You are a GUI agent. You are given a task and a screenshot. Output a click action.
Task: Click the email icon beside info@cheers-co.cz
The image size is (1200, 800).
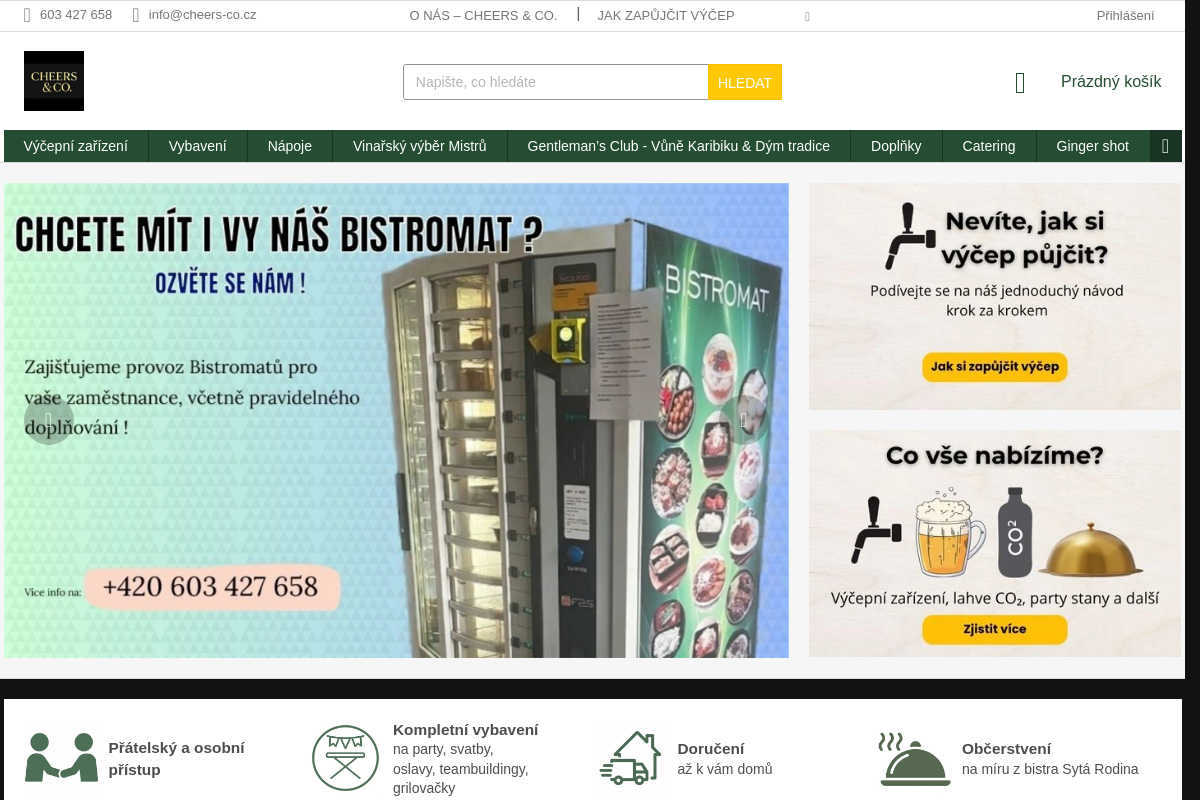pyautogui.click(x=136, y=15)
